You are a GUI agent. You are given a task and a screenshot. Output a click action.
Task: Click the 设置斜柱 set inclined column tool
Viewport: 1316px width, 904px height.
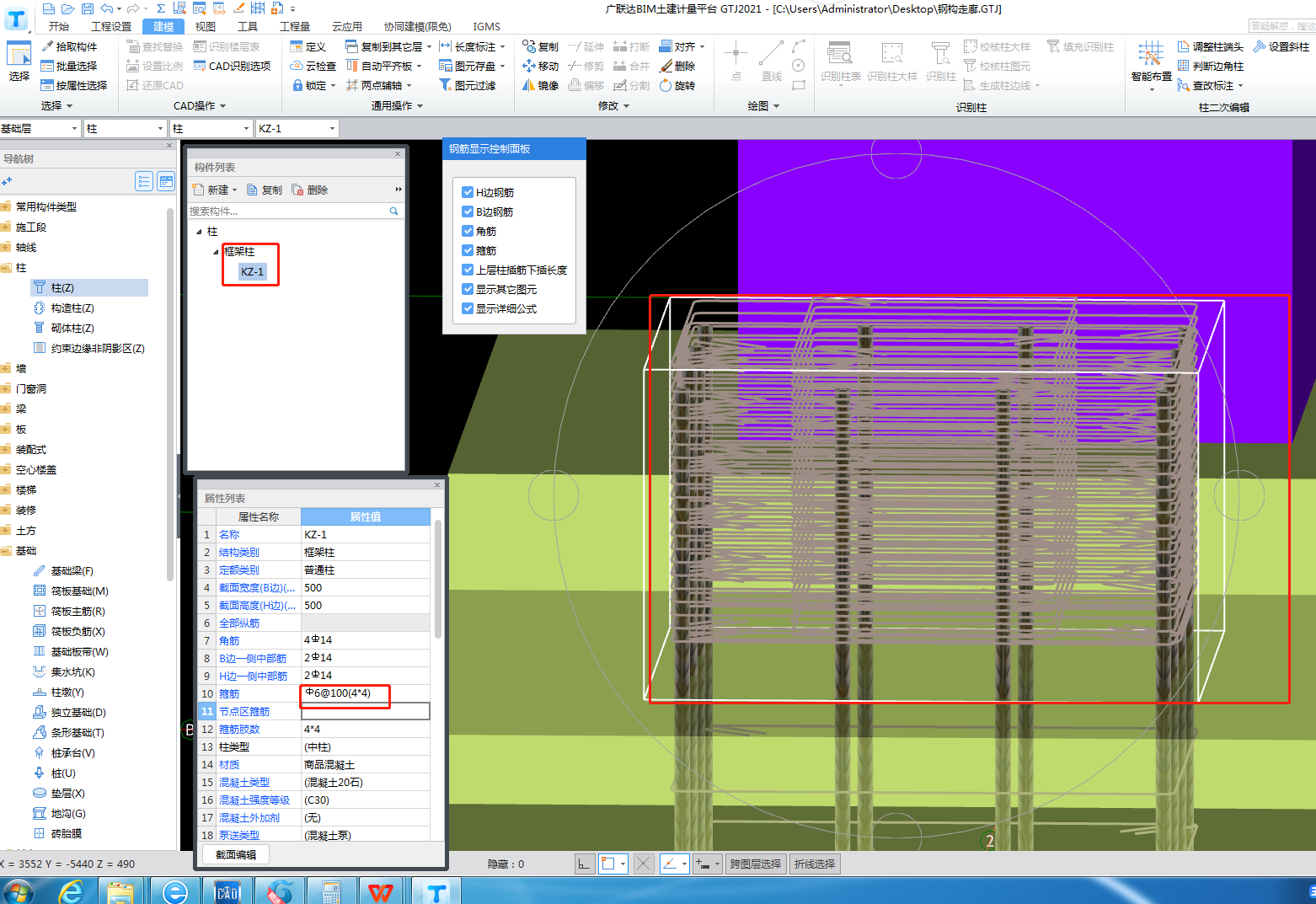[x=1281, y=46]
